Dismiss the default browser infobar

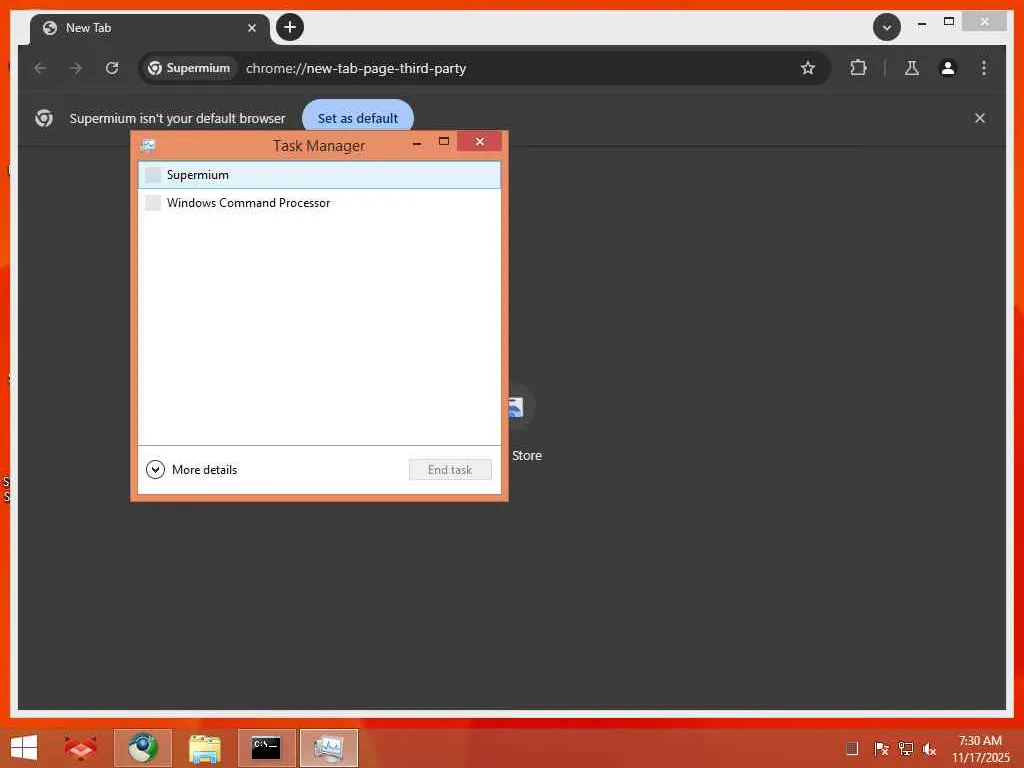[980, 118]
